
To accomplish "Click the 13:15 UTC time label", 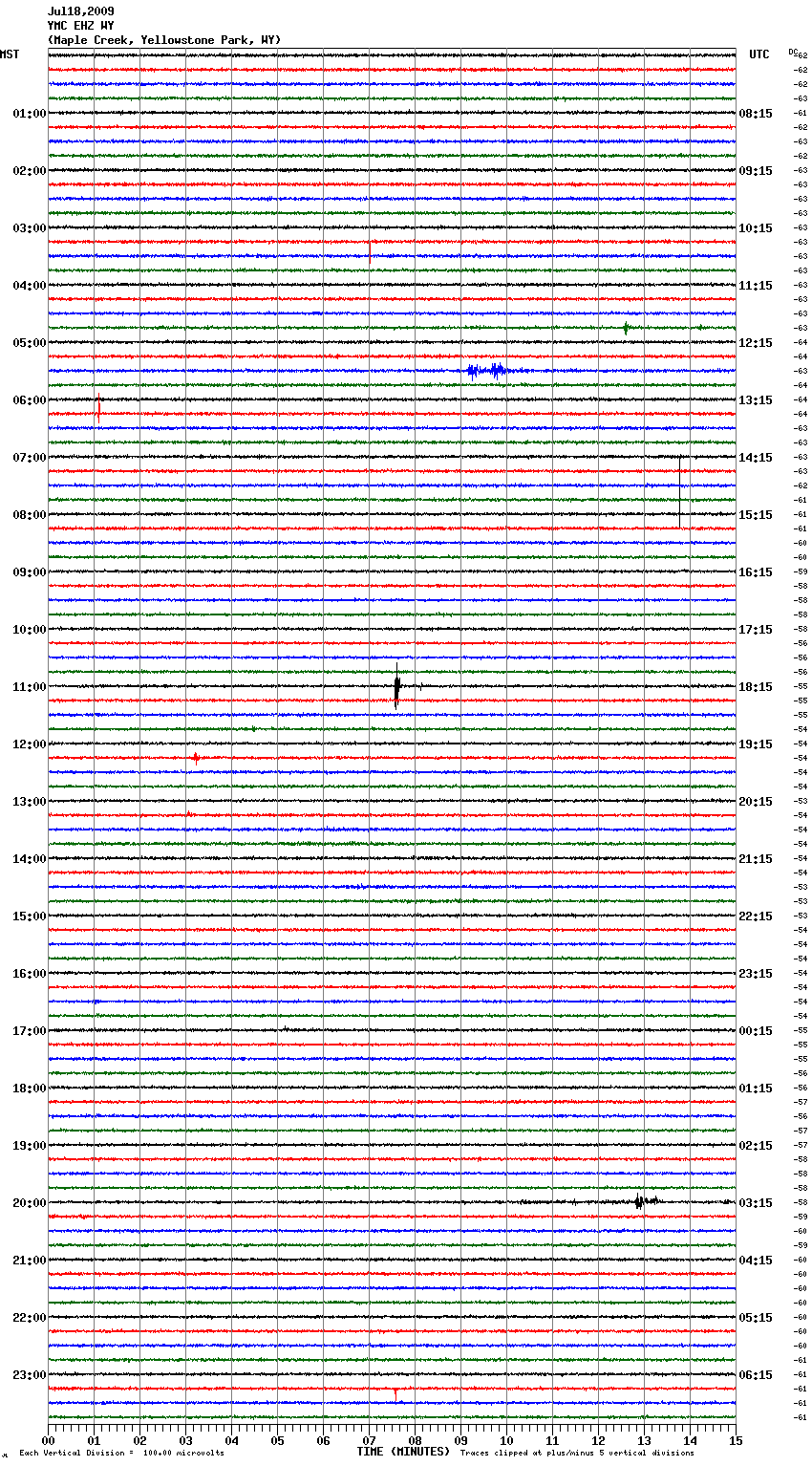I will (x=756, y=400).
